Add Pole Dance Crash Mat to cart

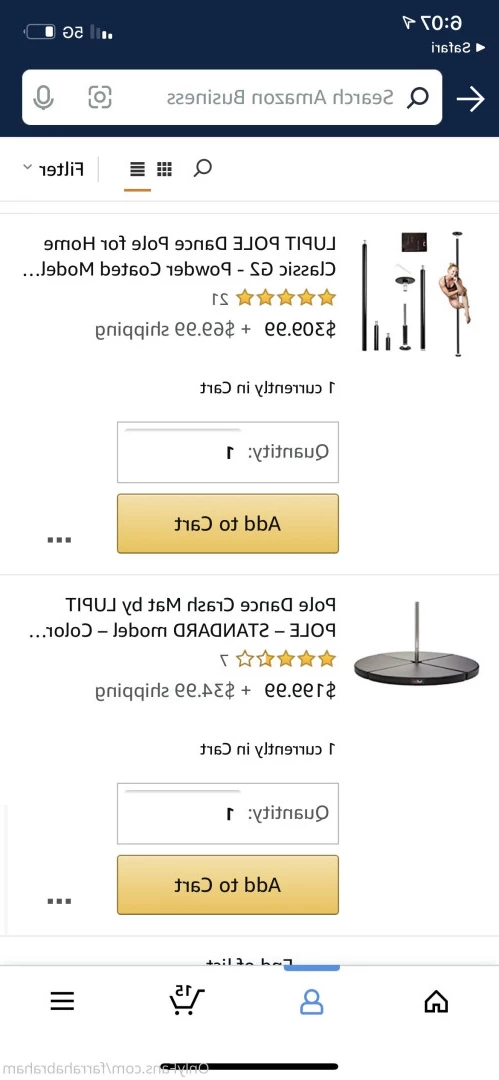tap(228, 885)
